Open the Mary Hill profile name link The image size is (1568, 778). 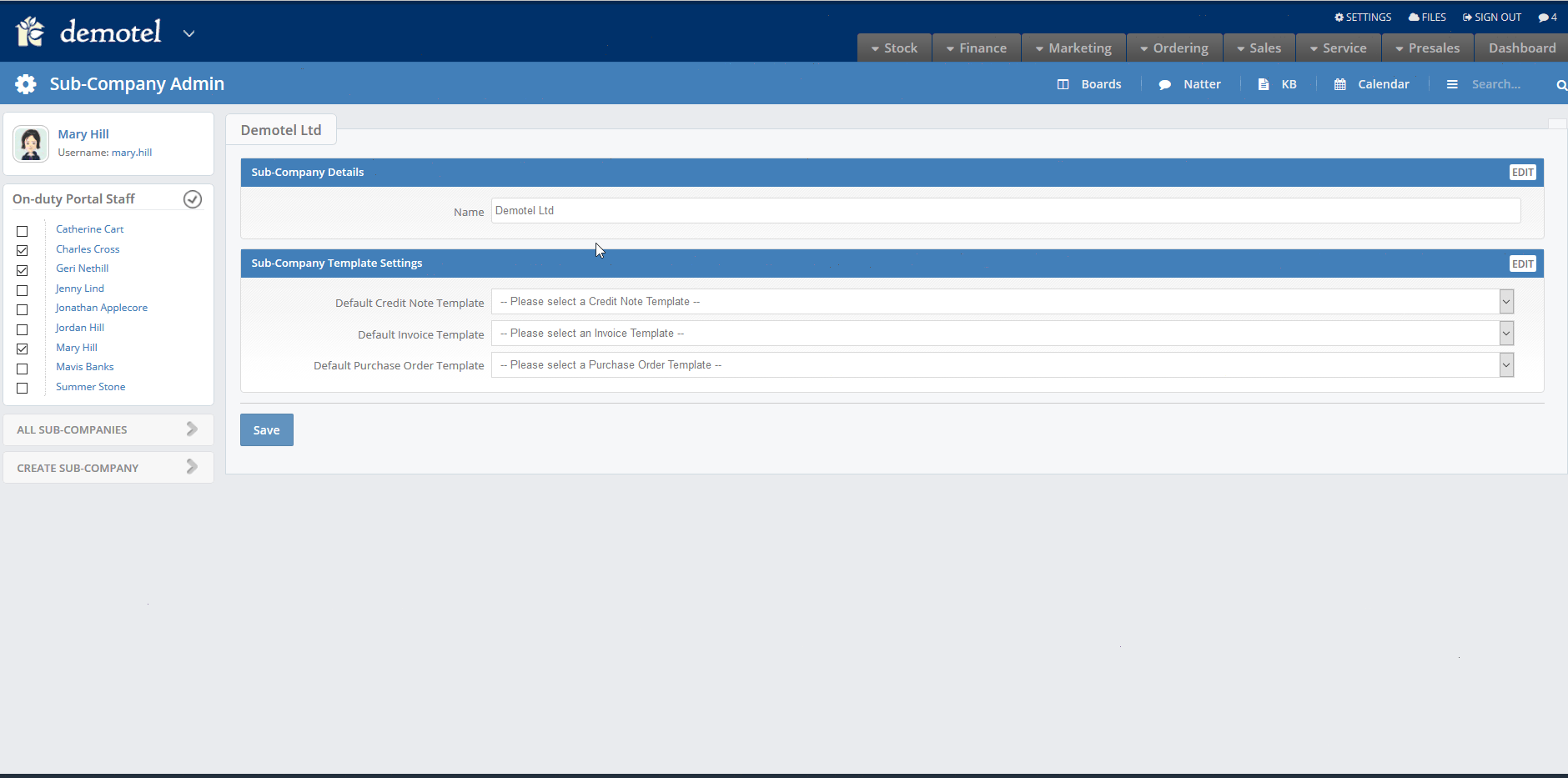coord(83,134)
